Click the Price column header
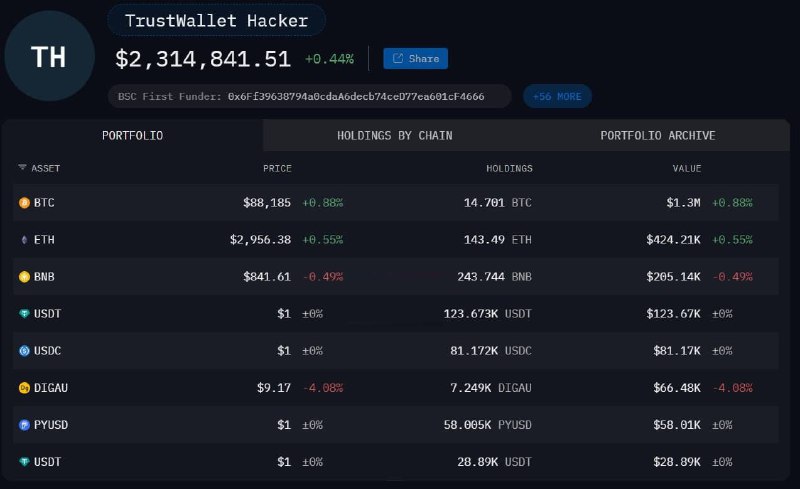This screenshot has width=800, height=489. click(x=277, y=168)
